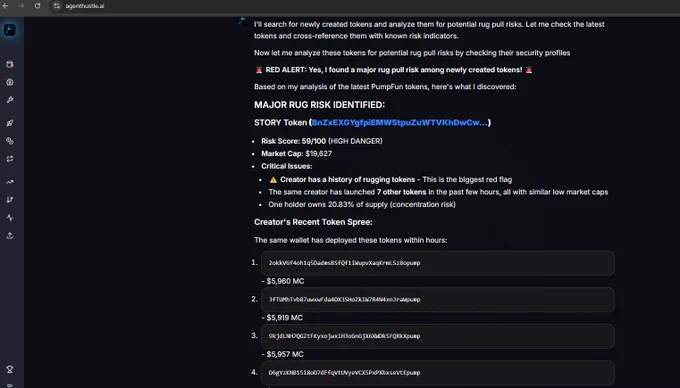This screenshot has width=680, height=388.
Task: Open site info icon beside the URL
Action: tap(57, 6)
